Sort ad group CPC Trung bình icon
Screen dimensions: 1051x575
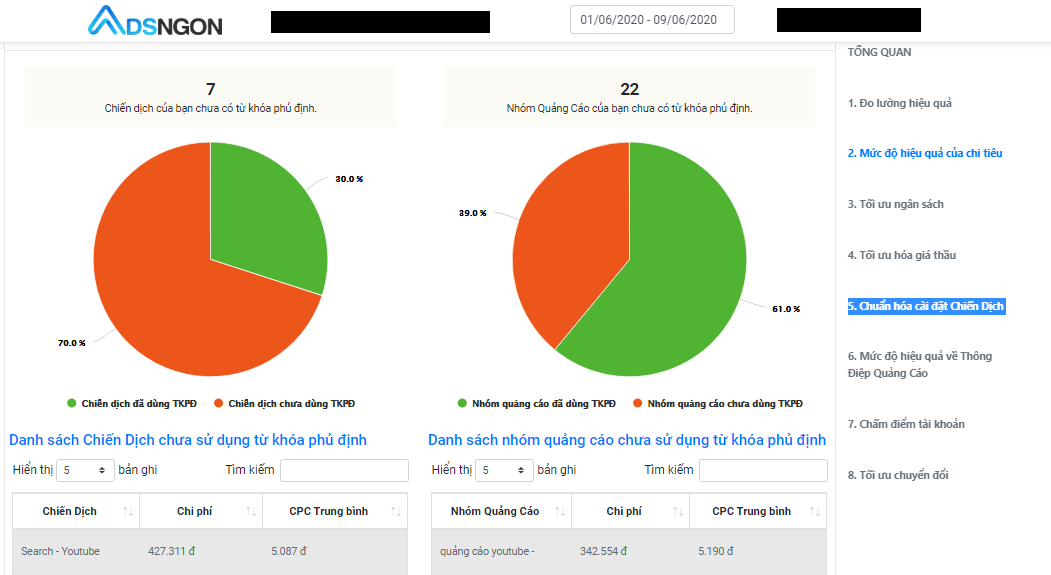(x=815, y=511)
